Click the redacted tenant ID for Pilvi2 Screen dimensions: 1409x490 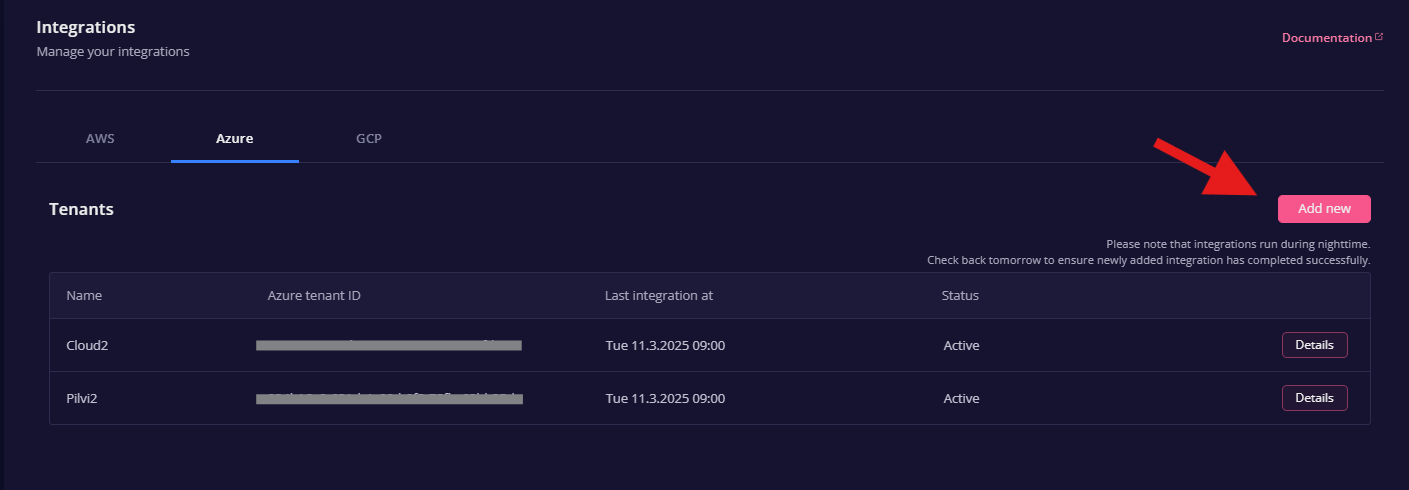pos(389,399)
